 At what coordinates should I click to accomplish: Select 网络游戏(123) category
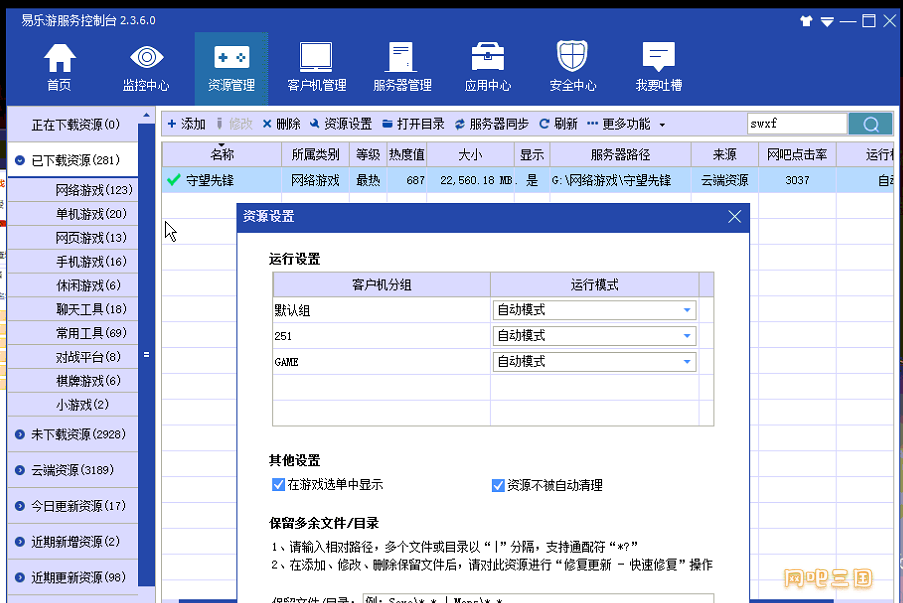tap(73, 190)
